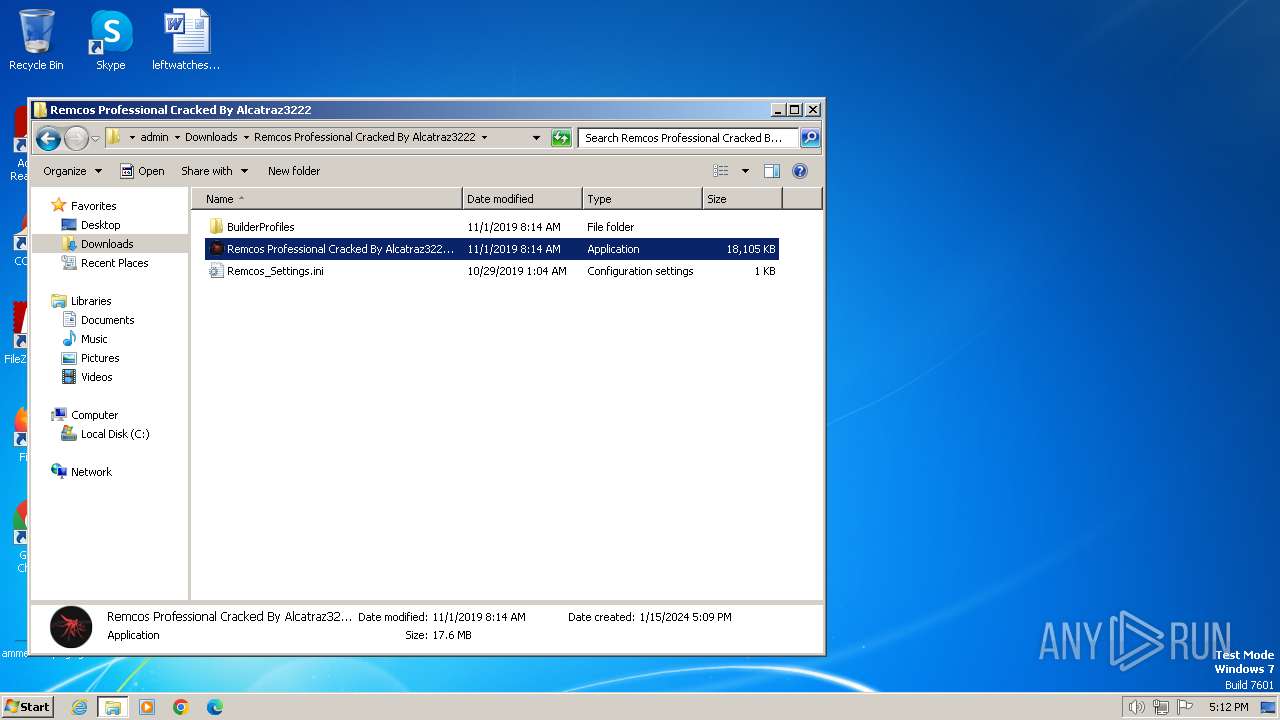Open Action Center flag icon
Image resolution: width=1280 pixels, height=720 pixels.
[x=1185, y=707]
